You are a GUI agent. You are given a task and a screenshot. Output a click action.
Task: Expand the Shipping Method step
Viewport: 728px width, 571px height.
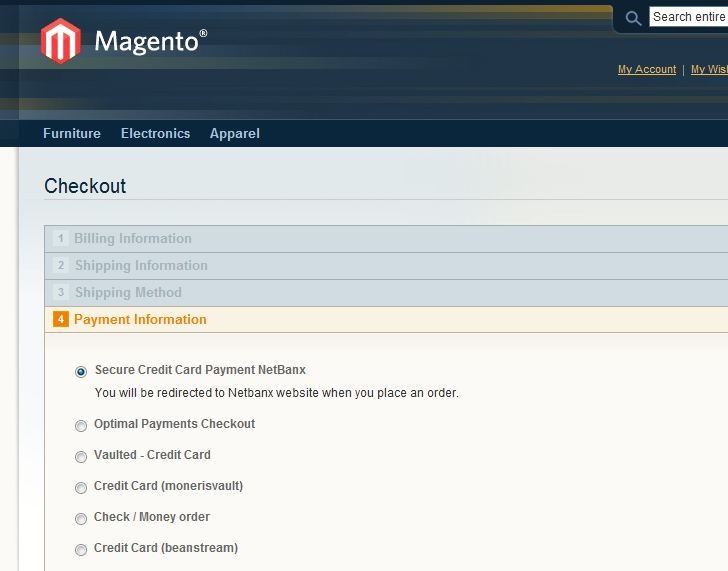tap(386, 292)
